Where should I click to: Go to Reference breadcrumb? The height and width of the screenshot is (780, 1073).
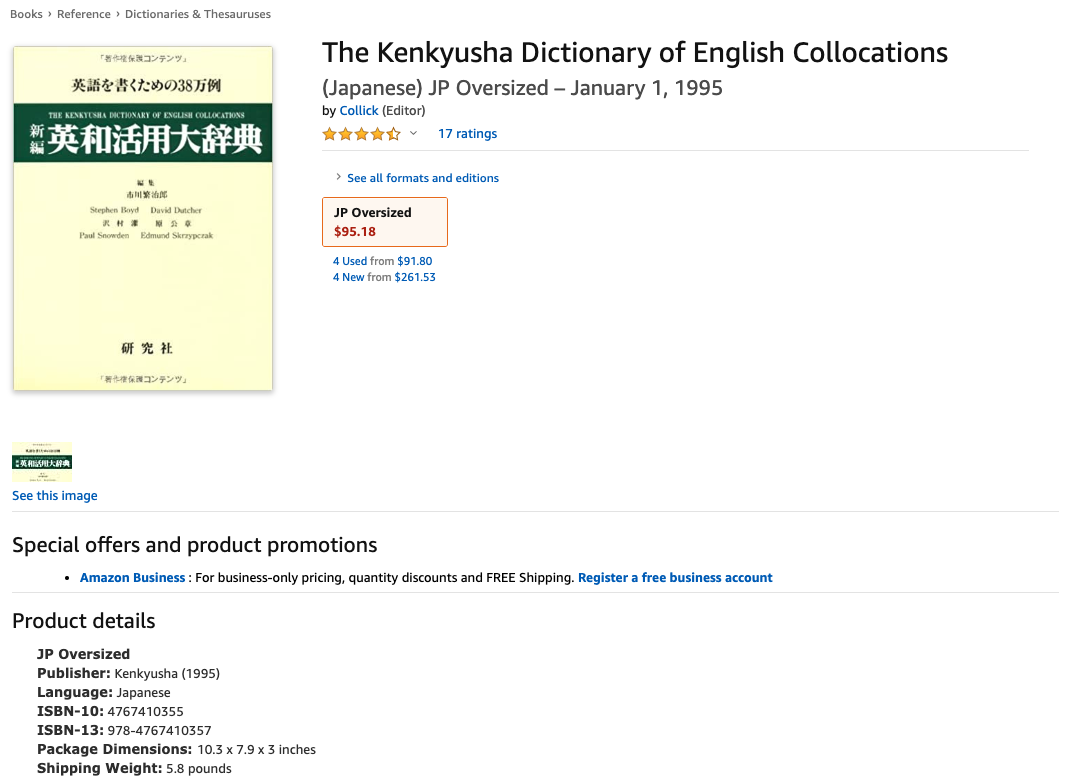click(84, 14)
